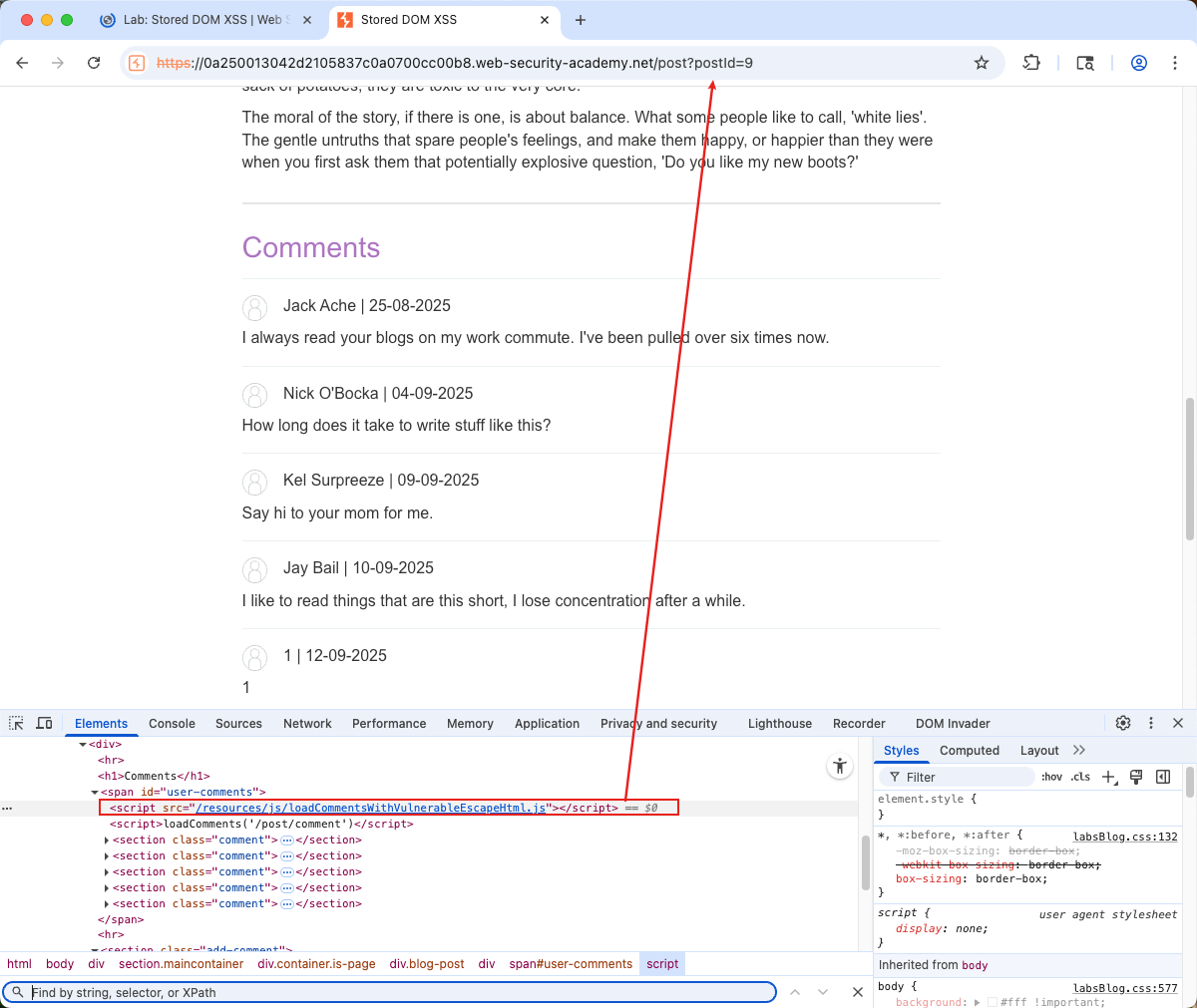Toggle the :hov element state panel
1197x1008 pixels.
(1051, 777)
